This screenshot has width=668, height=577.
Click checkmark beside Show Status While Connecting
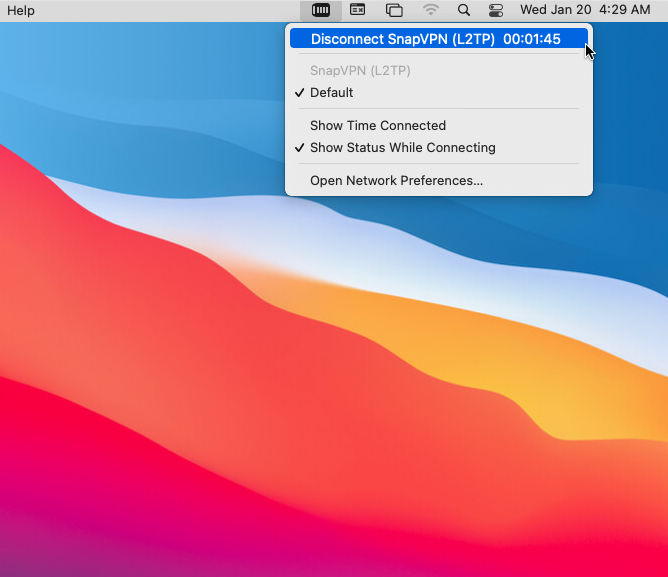point(299,147)
